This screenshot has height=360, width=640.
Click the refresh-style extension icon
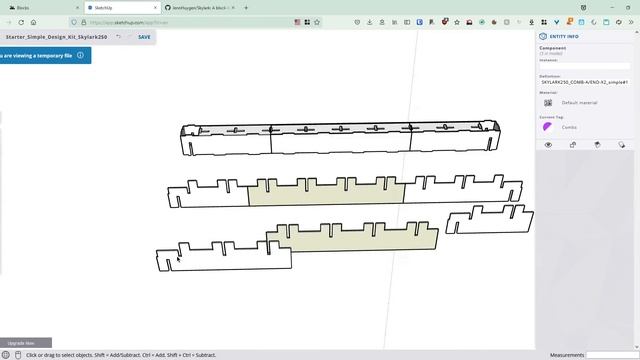tap(619, 22)
